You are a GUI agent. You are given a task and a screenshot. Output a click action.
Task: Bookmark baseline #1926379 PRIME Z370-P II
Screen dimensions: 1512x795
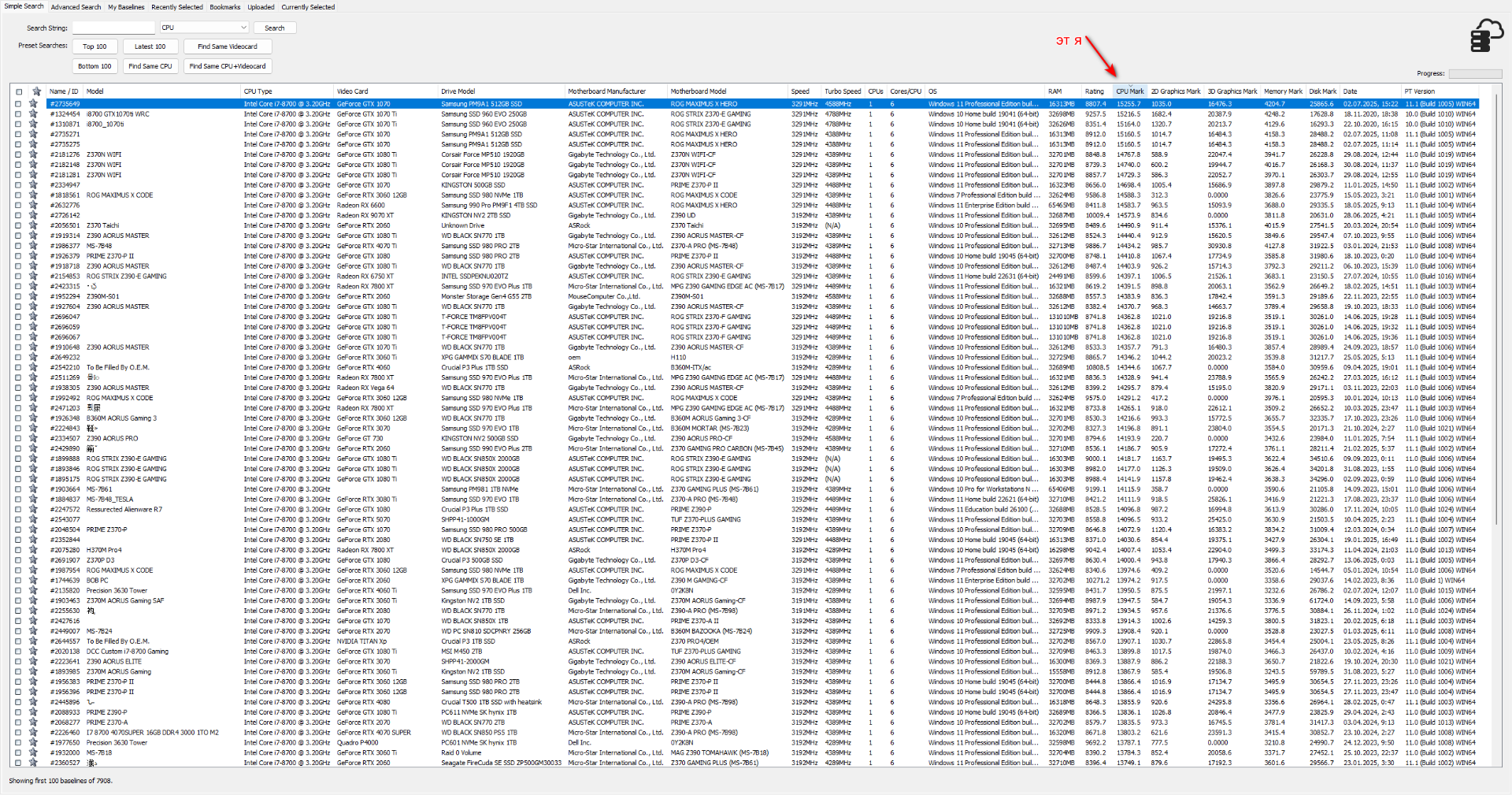point(34,256)
